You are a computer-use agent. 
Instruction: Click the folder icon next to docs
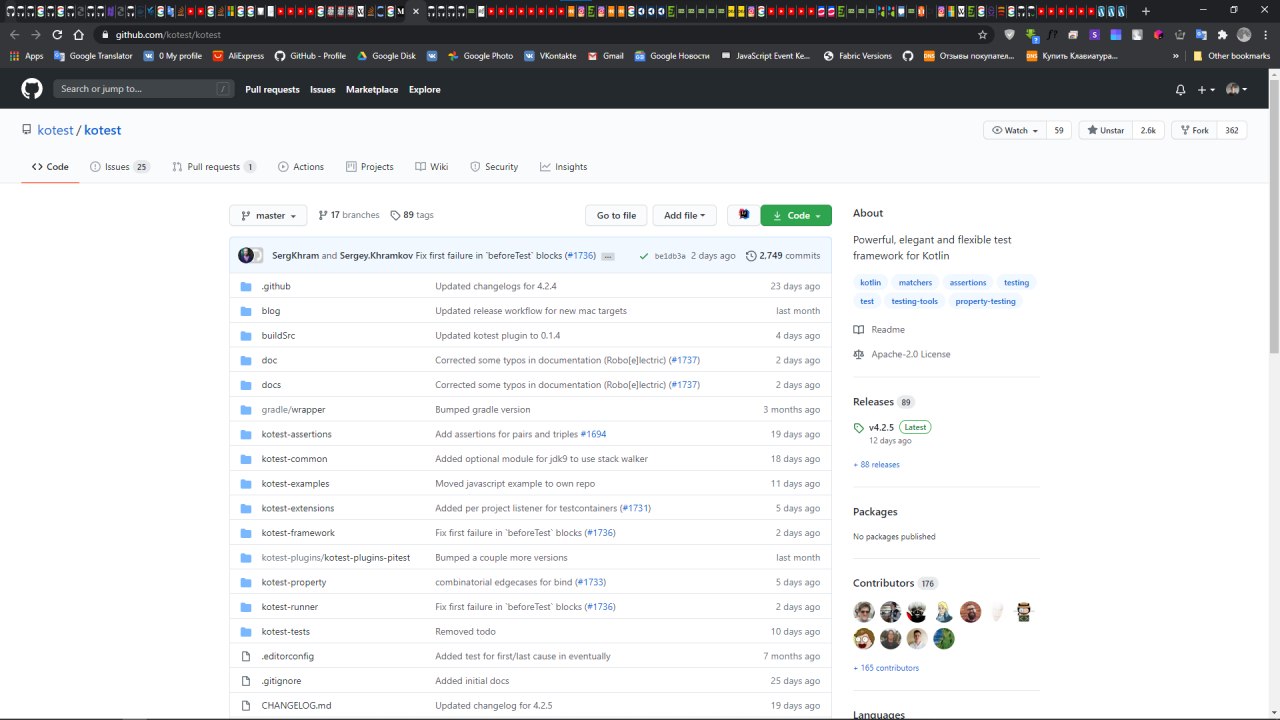[x=246, y=385]
